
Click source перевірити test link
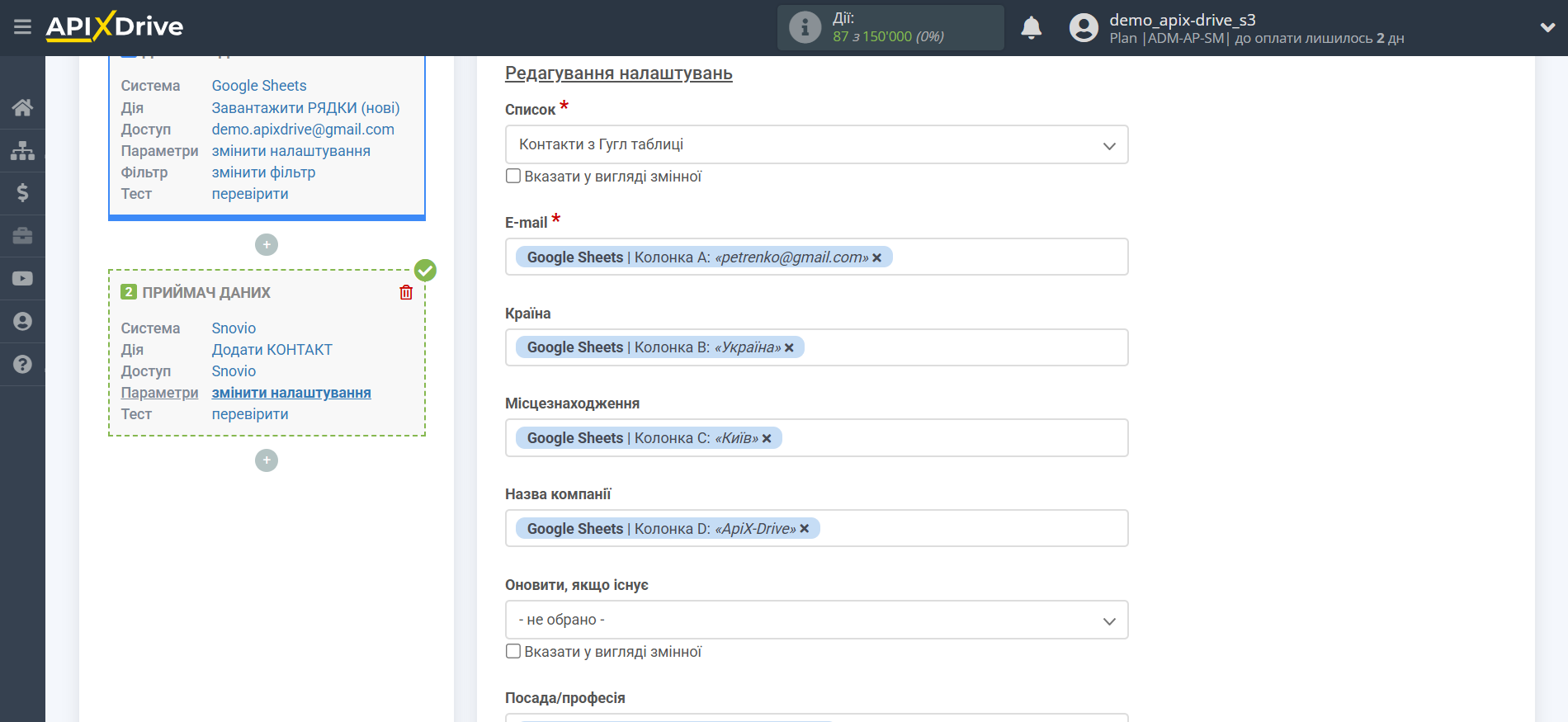(x=250, y=194)
